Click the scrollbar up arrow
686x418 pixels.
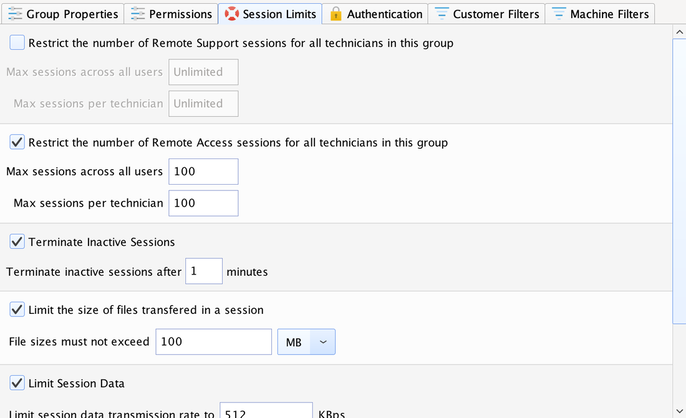[x=679, y=32]
